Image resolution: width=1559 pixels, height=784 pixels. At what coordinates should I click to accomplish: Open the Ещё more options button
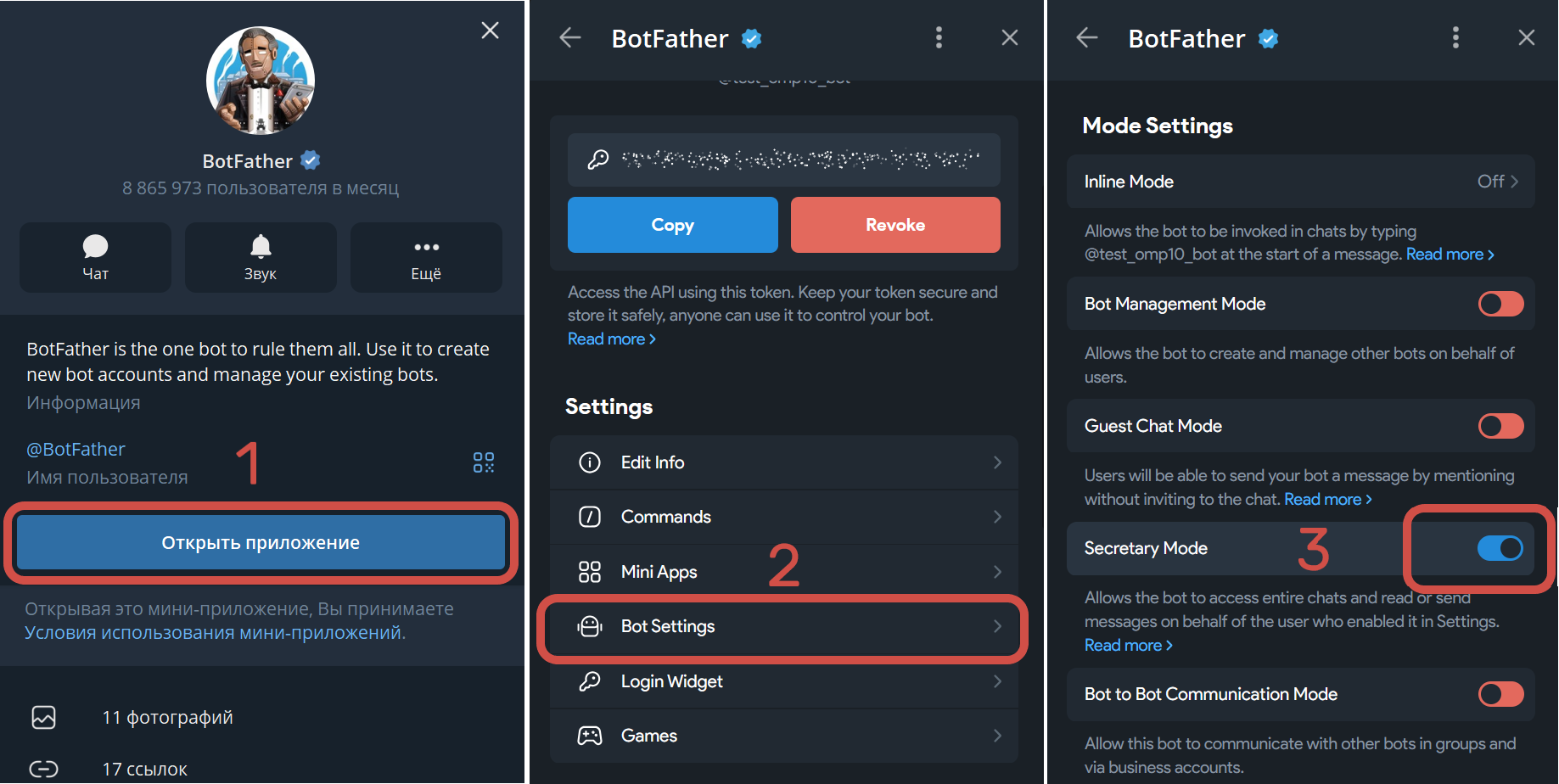pos(426,257)
